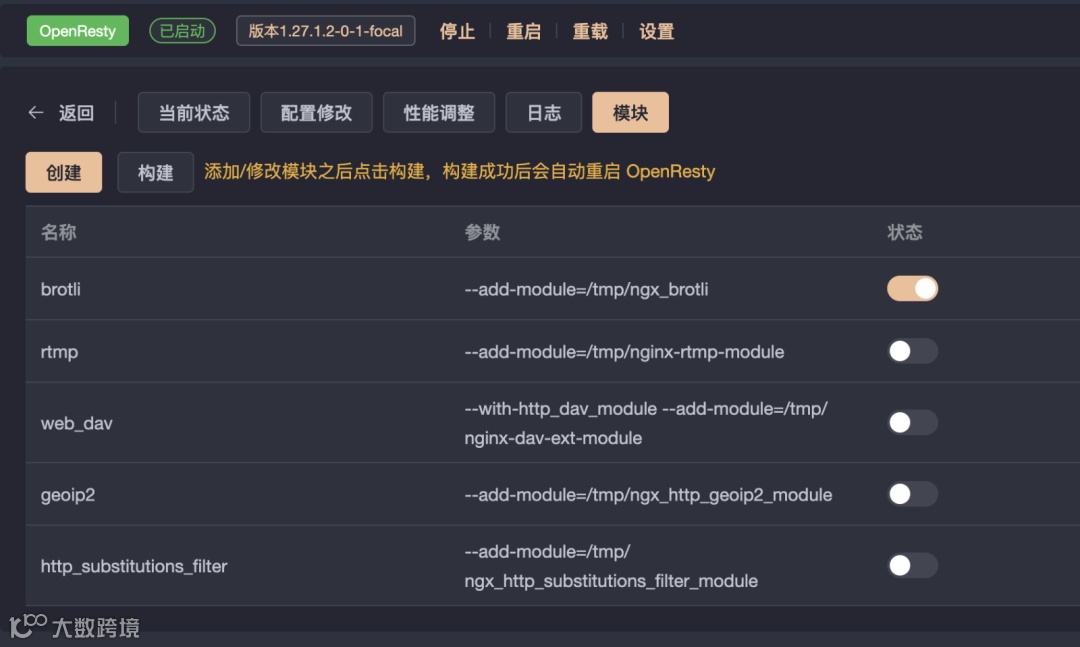Image resolution: width=1080 pixels, height=647 pixels.
Task: Click the back arrow icon next to 返回
Action: pyautogui.click(x=36, y=112)
